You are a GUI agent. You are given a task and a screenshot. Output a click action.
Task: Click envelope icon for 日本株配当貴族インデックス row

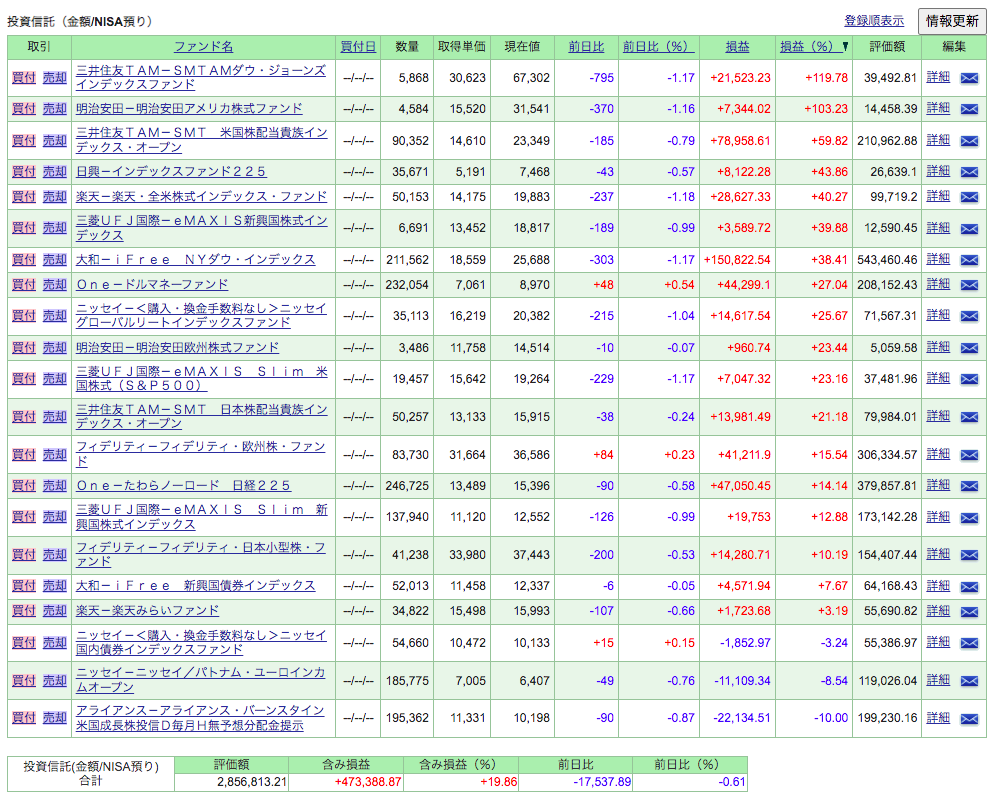click(x=968, y=418)
